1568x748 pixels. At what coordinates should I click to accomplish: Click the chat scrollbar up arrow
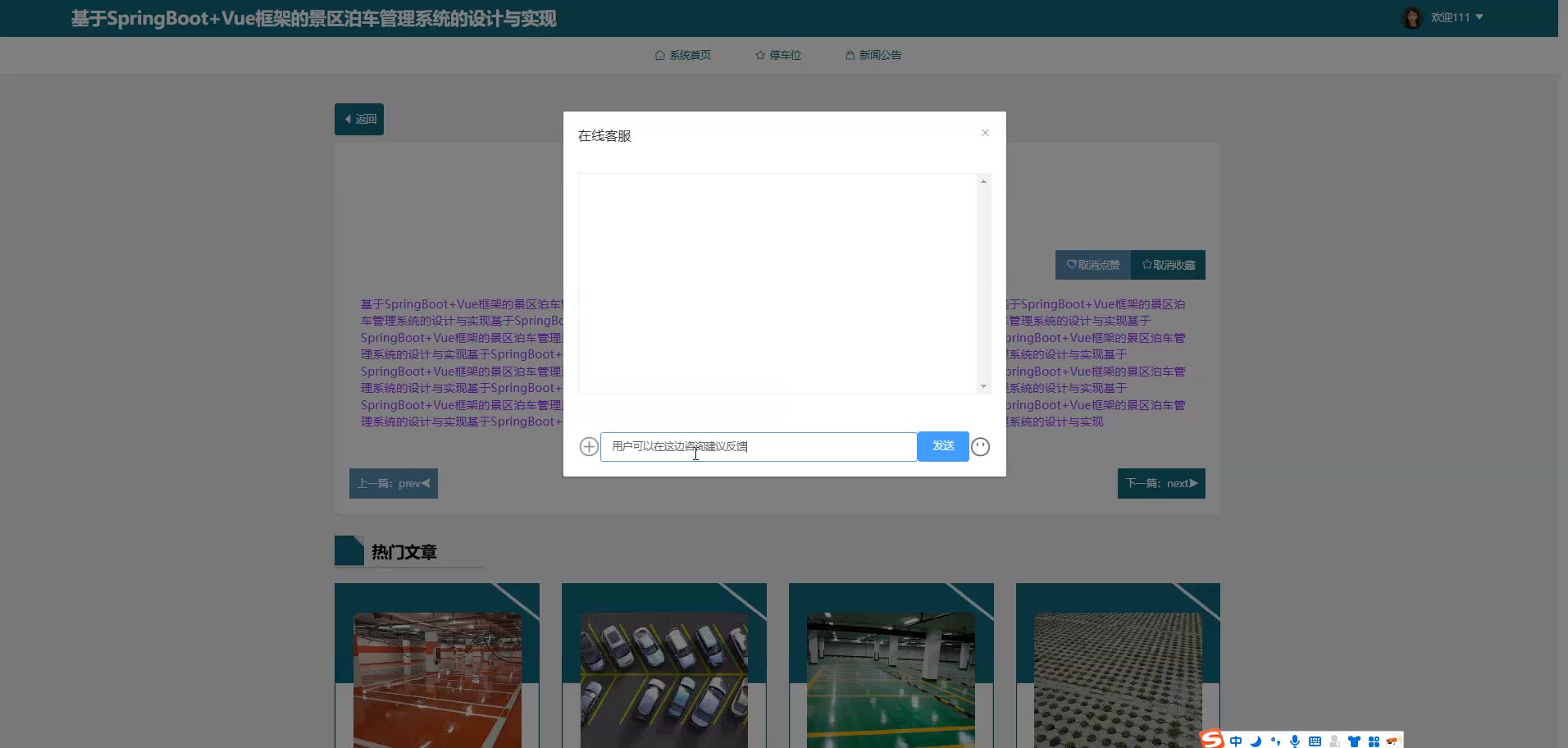[983, 181]
